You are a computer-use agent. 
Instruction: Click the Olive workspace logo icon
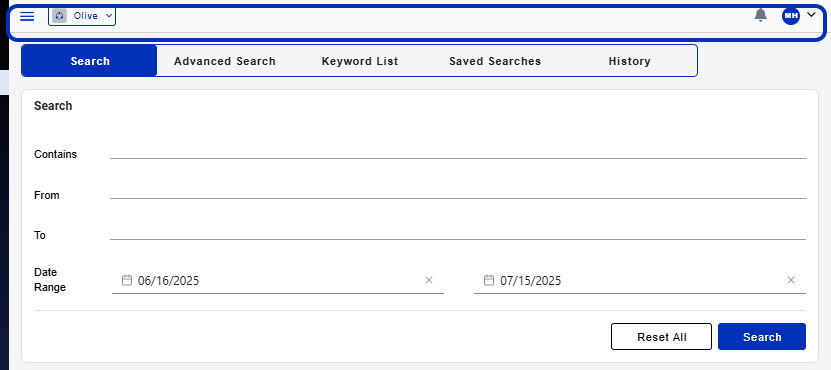[x=59, y=16]
